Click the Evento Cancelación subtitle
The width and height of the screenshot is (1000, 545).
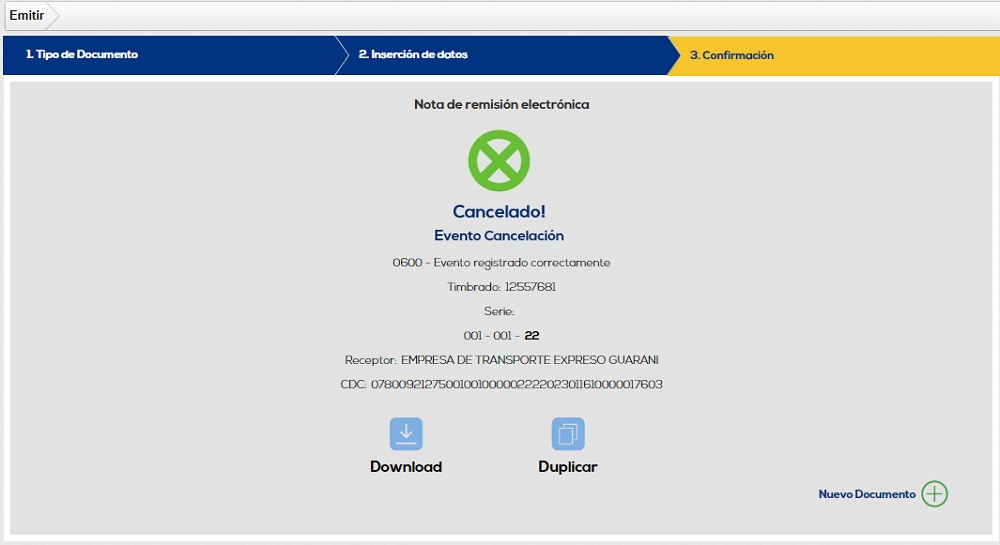(499, 236)
